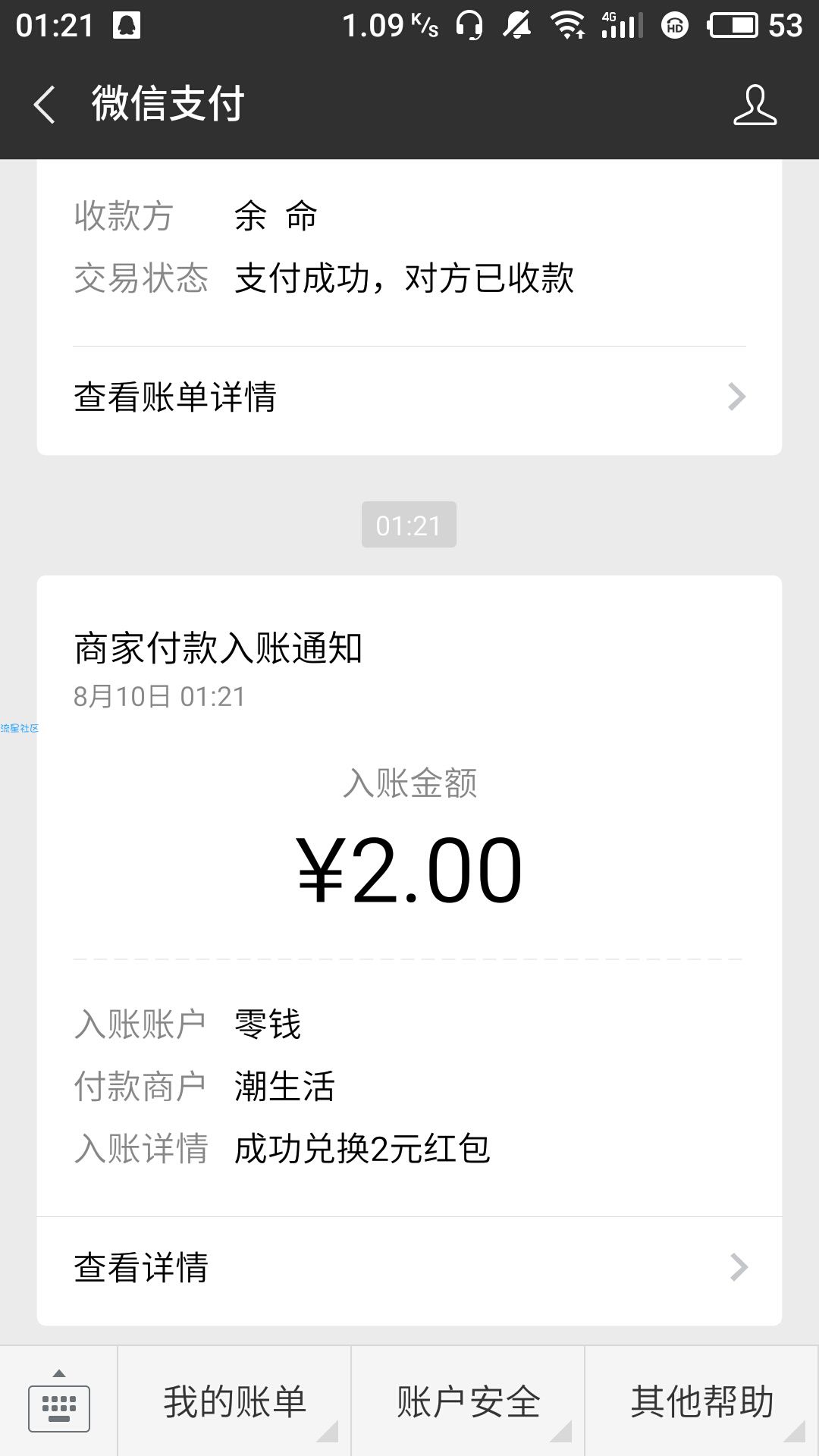The height and width of the screenshot is (1456, 819).
Task: Expand the 我的账单 menu
Action: [234, 1401]
